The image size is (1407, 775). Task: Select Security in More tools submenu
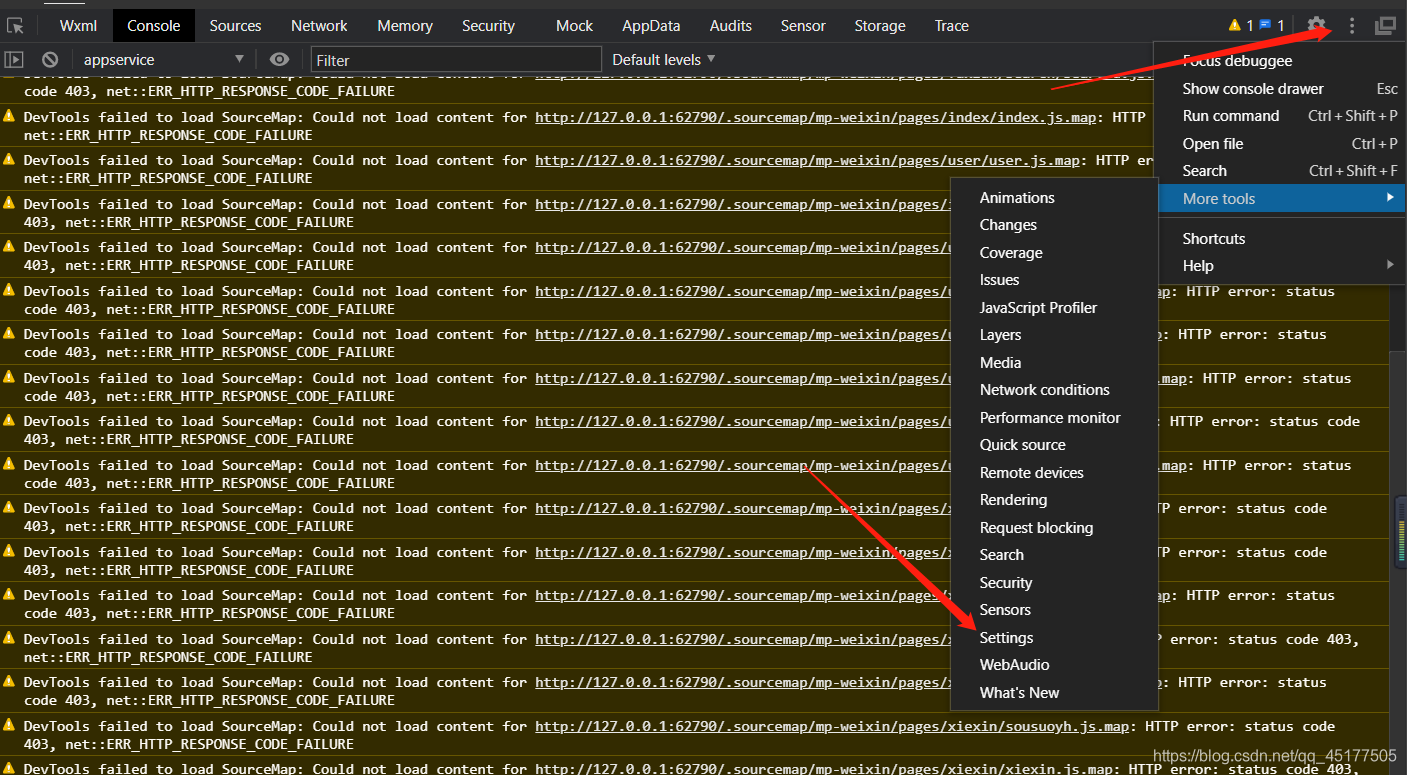[x=1054, y=583]
